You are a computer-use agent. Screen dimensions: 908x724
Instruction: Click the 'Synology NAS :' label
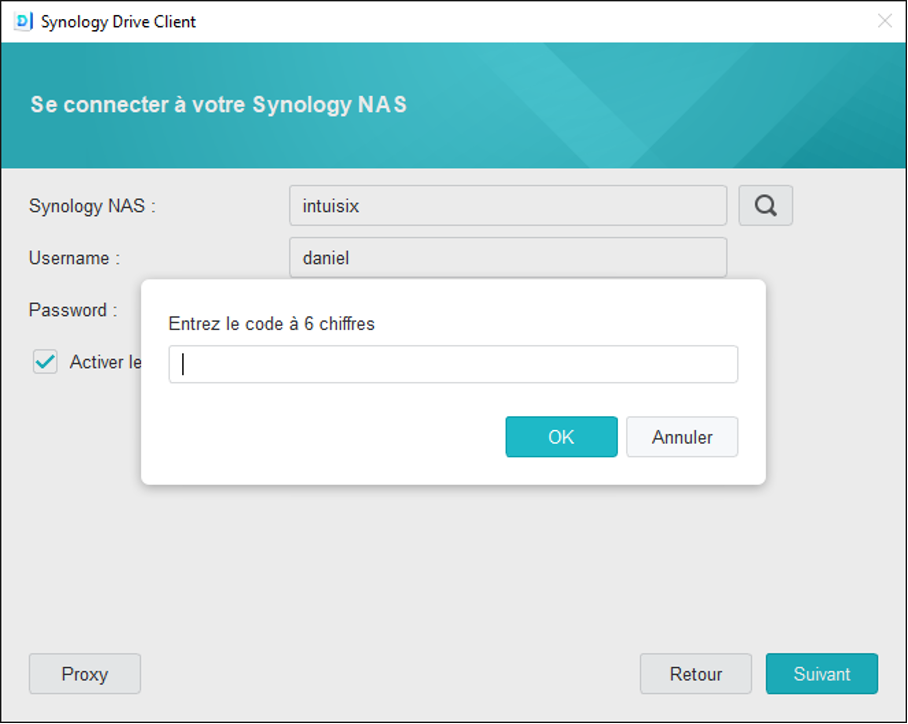click(93, 206)
